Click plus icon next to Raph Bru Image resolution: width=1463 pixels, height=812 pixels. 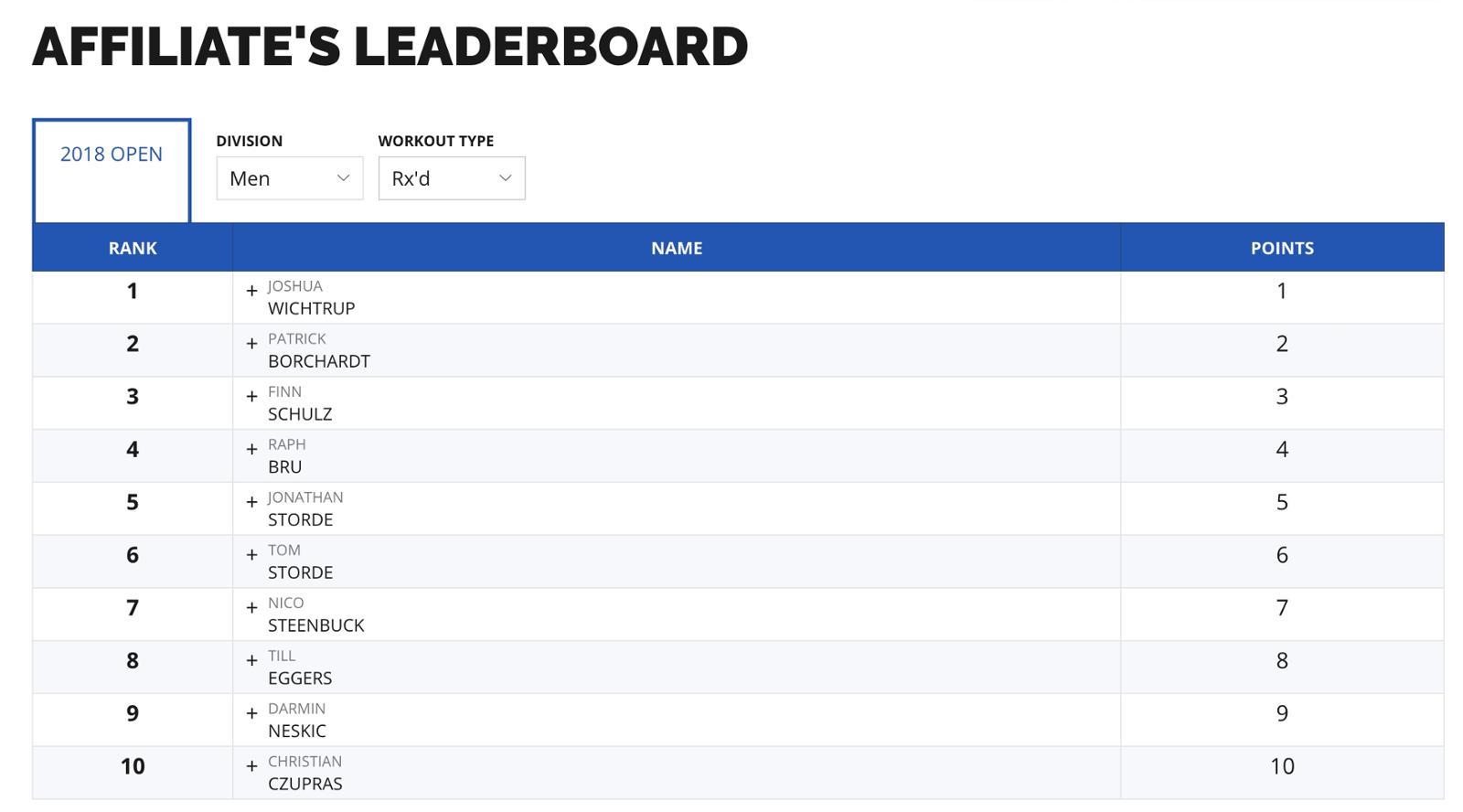pyautogui.click(x=251, y=450)
